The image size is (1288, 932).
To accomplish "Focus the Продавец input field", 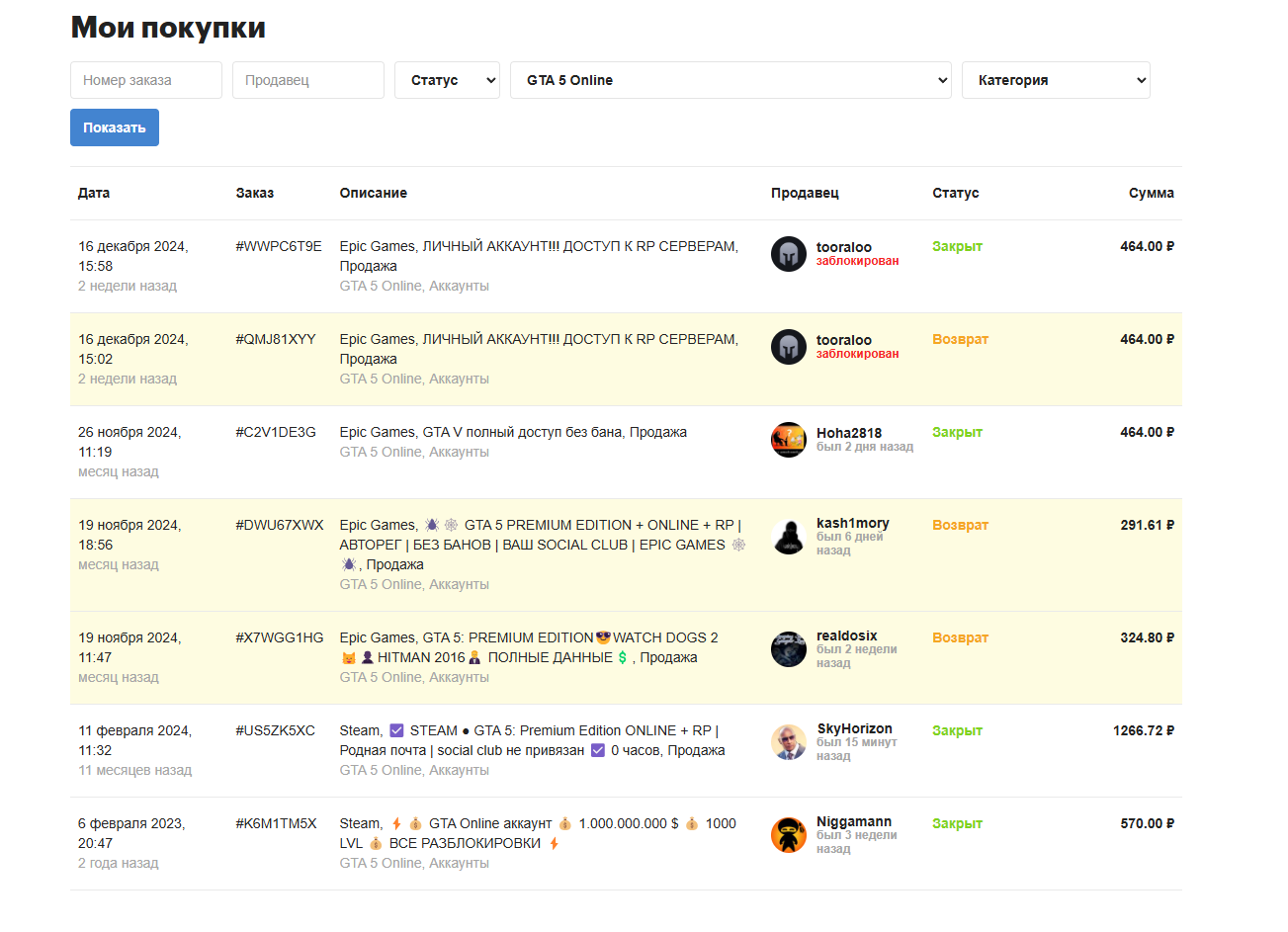I will (x=308, y=80).
